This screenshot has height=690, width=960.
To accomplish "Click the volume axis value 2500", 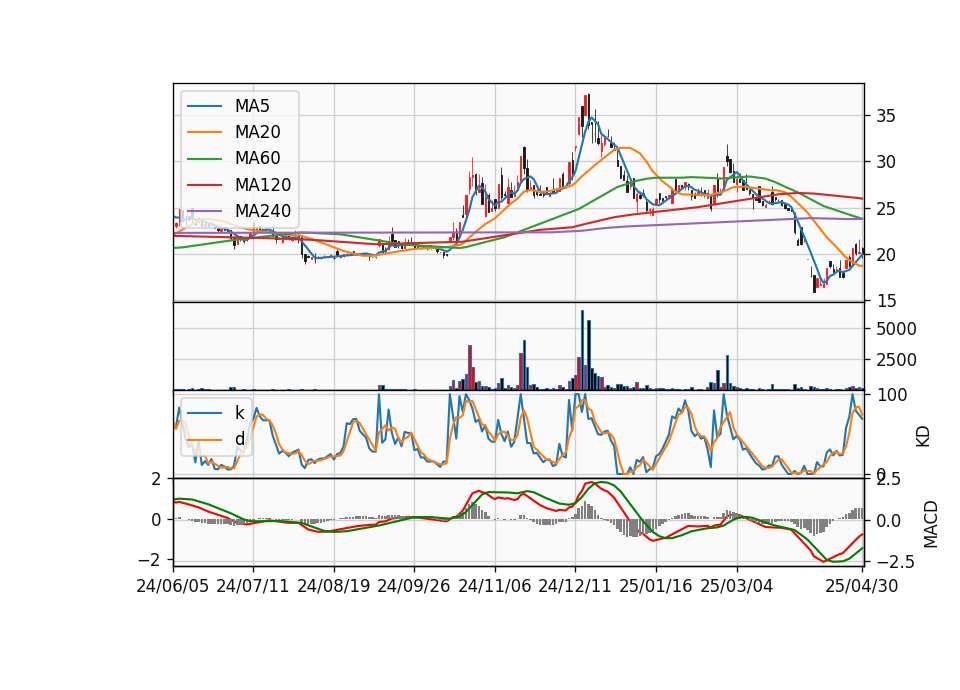I will (x=896, y=360).
